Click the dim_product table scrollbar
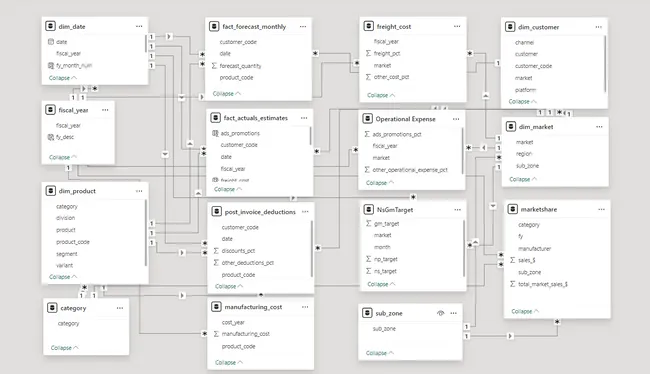Viewport: 650px width, 374px height. click(146, 232)
